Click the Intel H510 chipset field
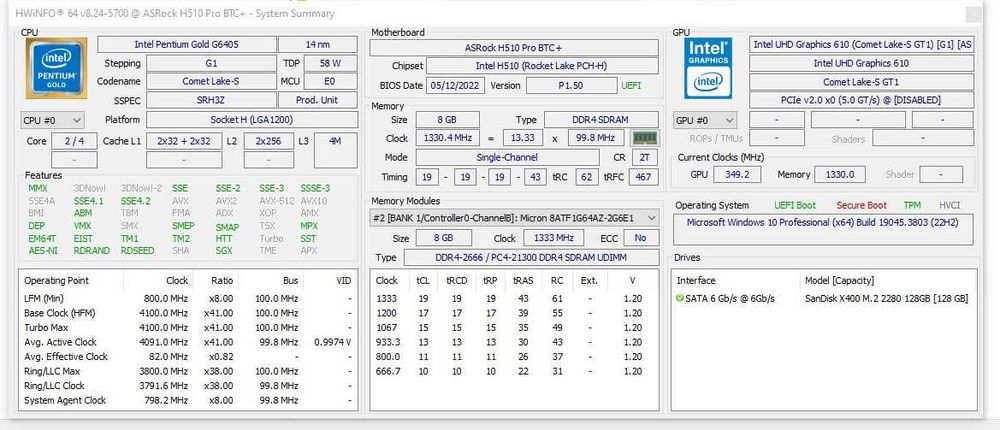 tap(542, 66)
